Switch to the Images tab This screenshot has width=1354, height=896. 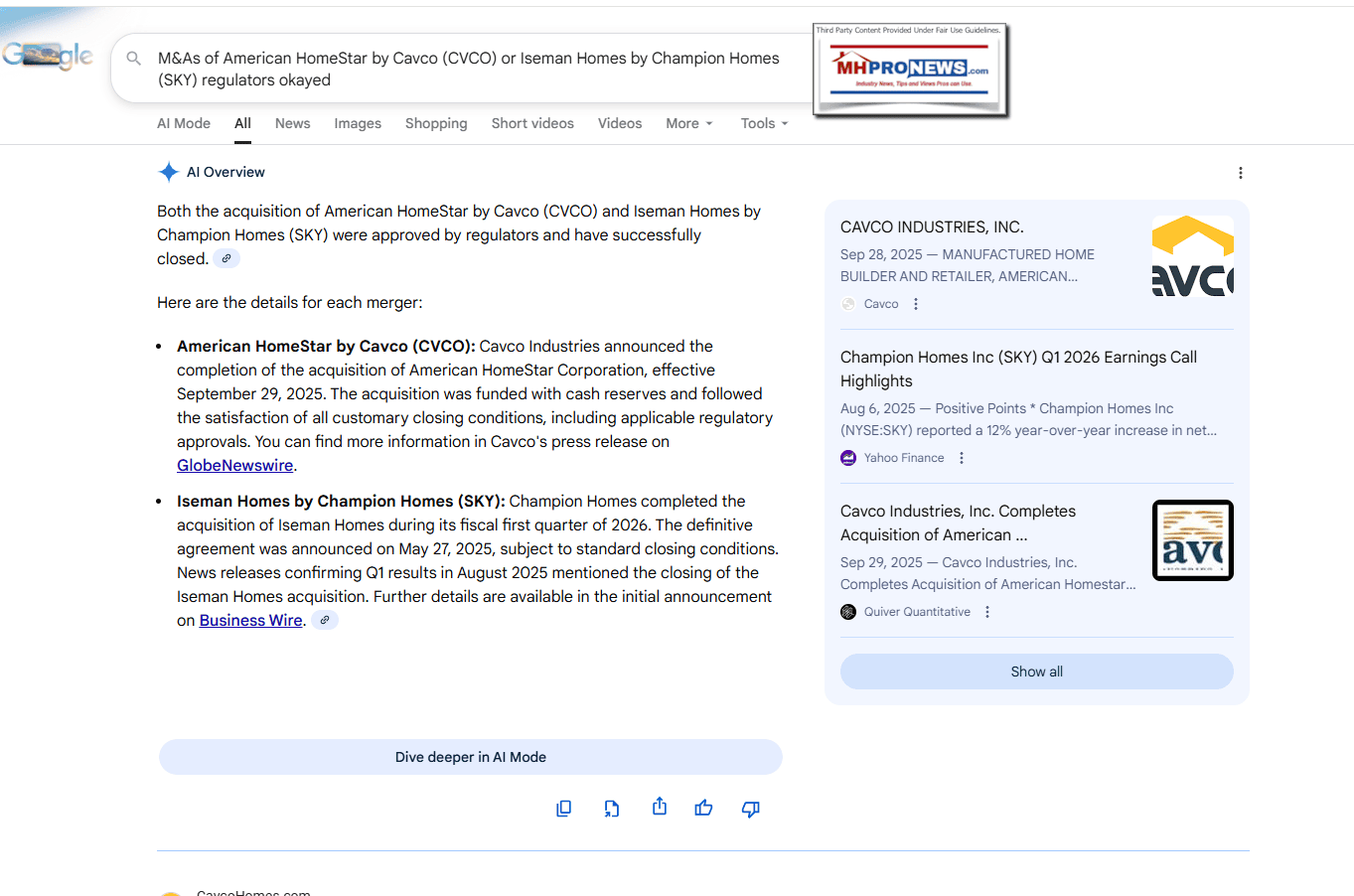coord(358,123)
